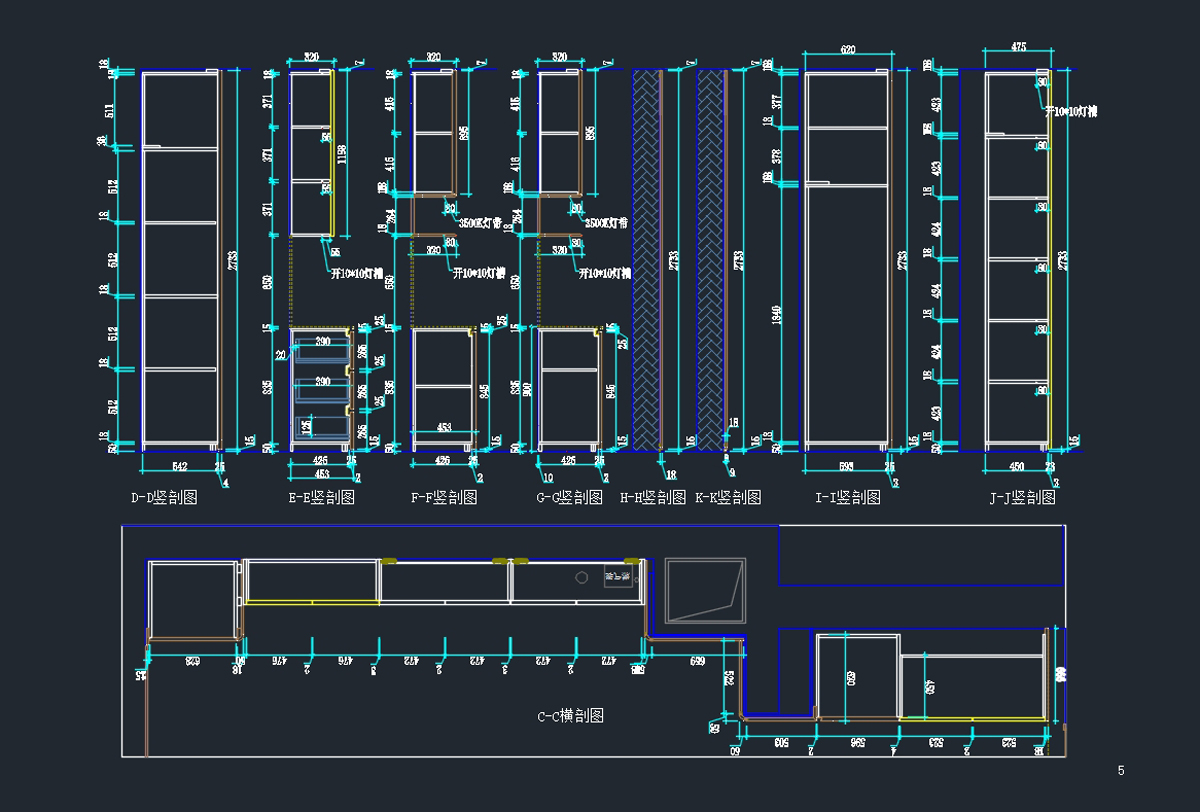The width and height of the screenshot is (1200, 812).
Task: Select the G-G竖剖图 title text
Action: (569, 498)
